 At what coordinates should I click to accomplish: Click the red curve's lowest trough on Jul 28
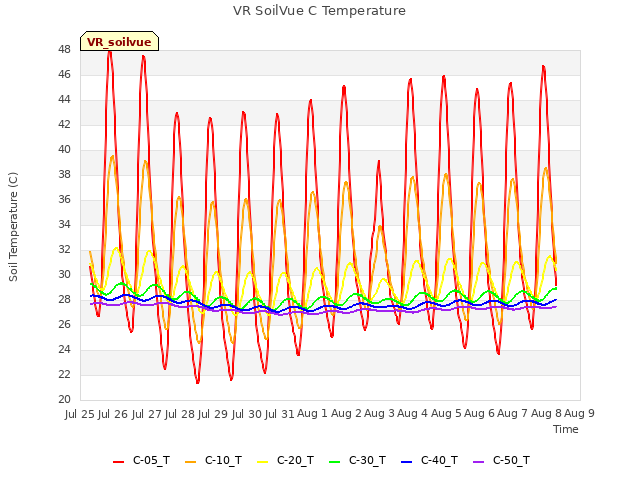[x=198, y=382]
